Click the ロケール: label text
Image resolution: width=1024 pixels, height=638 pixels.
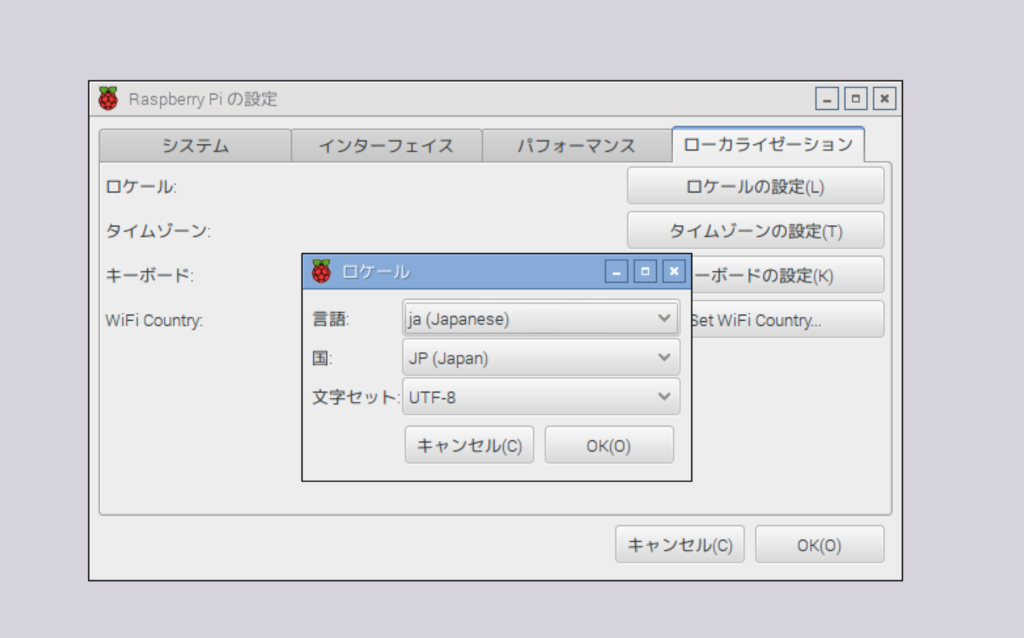click(141, 187)
